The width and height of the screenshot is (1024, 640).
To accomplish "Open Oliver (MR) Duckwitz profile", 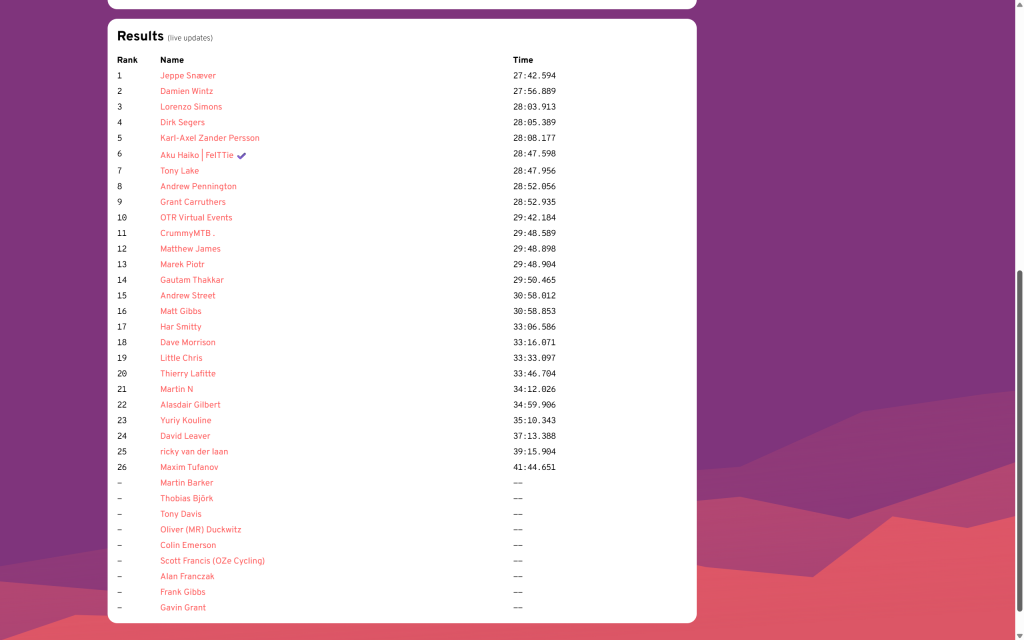I will [x=201, y=530].
